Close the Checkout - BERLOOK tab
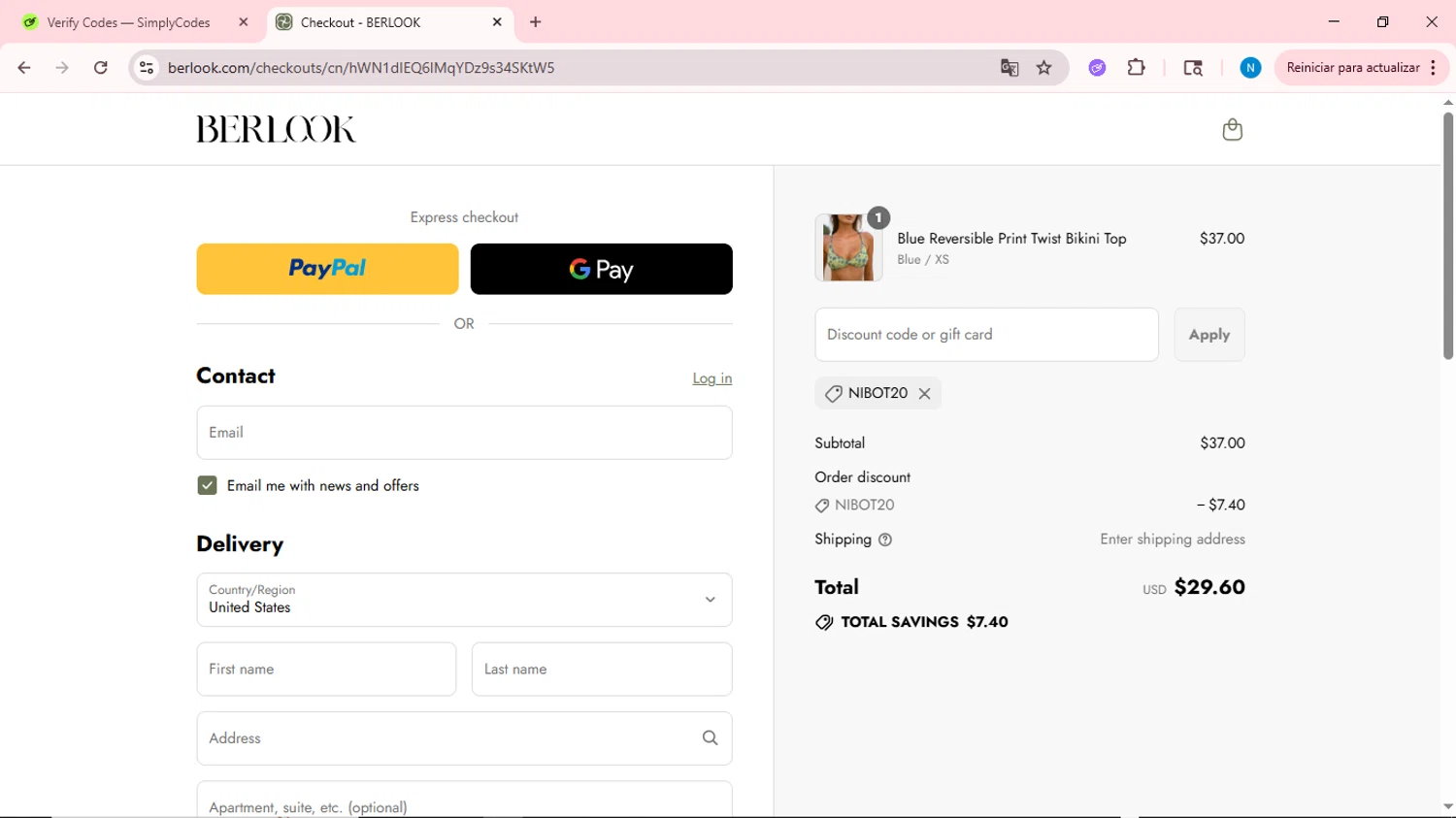Screen dimensions: 1456x818 [497, 22]
